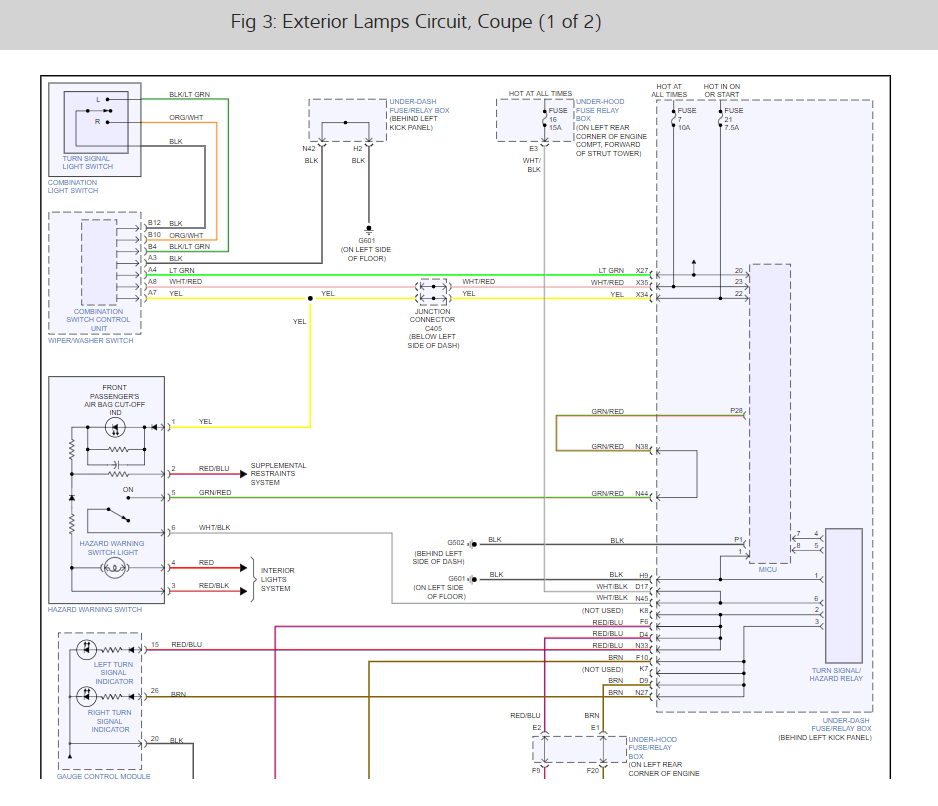Viewport: 938px width, 806px height.
Task: Click the G502 ground connection point
Action: coord(472,542)
